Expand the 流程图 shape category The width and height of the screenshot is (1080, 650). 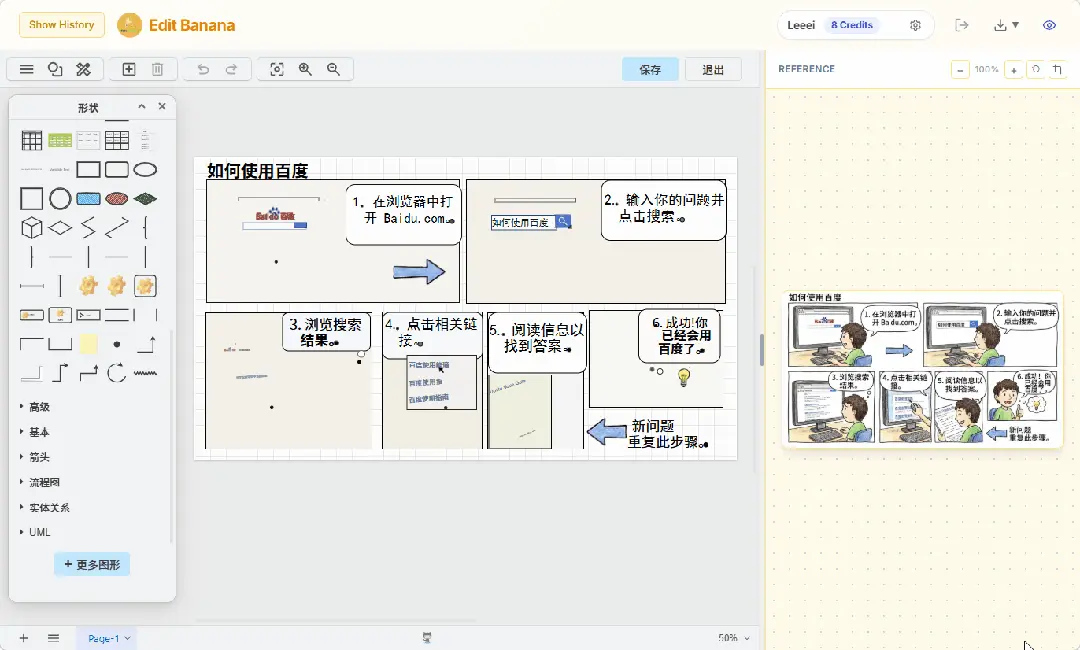[x=44, y=482]
